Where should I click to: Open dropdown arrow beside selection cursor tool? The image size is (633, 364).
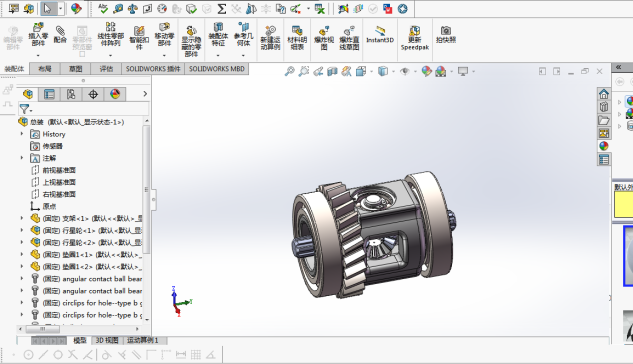click(x=61, y=8)
